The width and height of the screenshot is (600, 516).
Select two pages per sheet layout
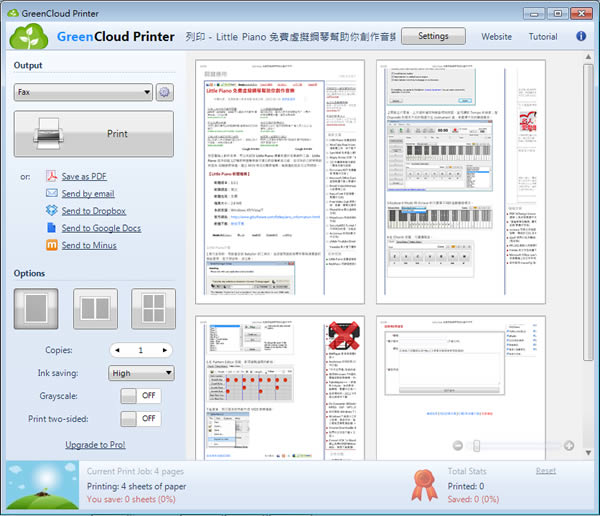point(94,310)
